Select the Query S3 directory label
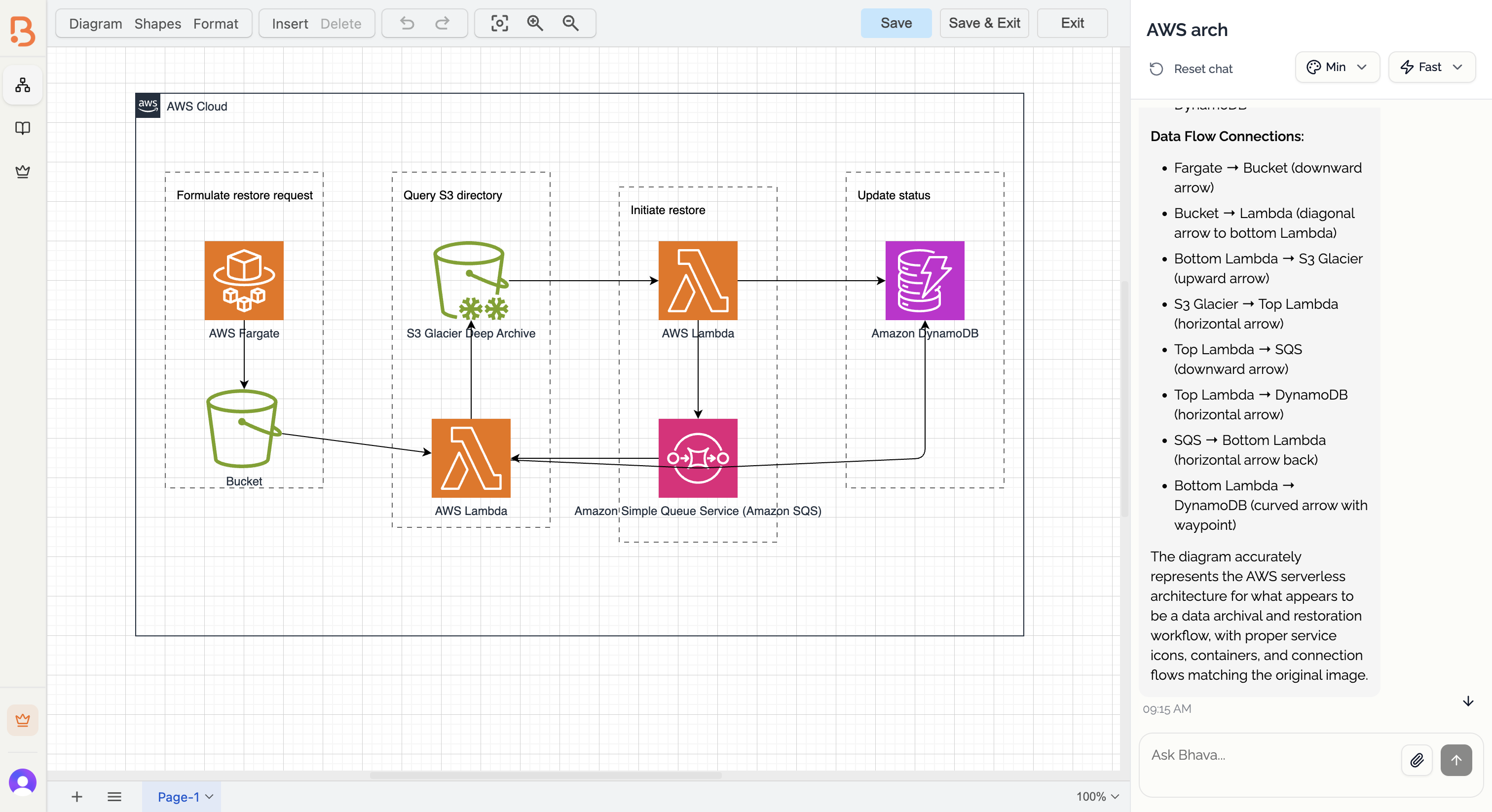This screenshot has height=812, width=1492. tap(452, 195)
